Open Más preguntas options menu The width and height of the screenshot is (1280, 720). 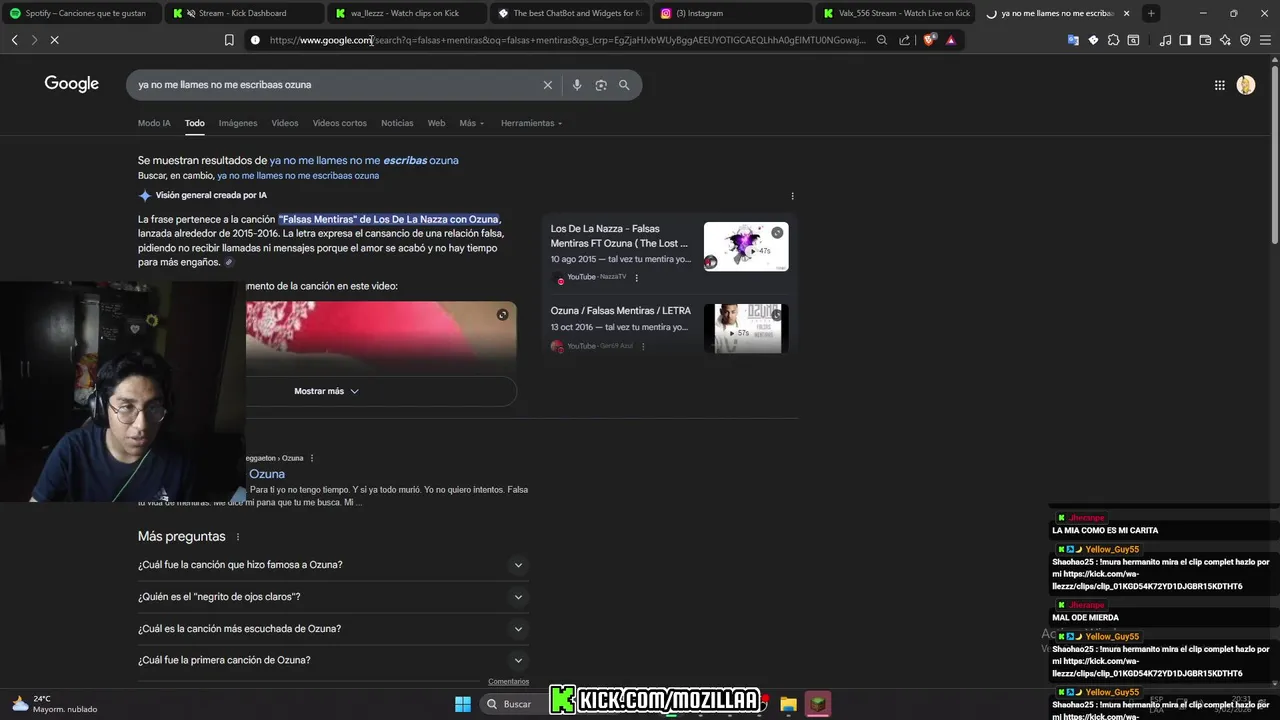point(238,537)
